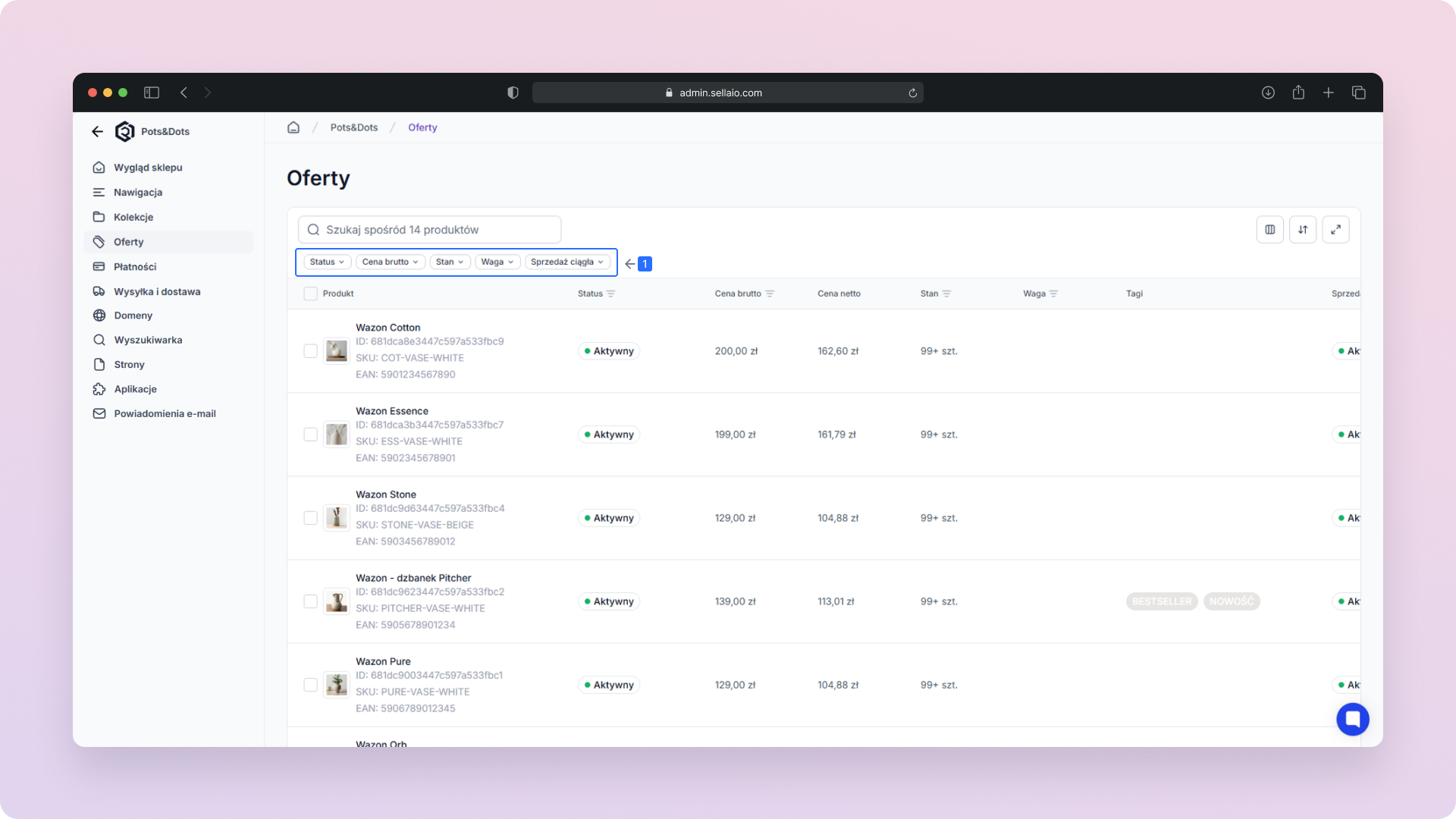Image resolution: width=1456 pixels, height=819 pixels.
Task: Go to Wysyłka i dostawa section
Action: (157, 291)
